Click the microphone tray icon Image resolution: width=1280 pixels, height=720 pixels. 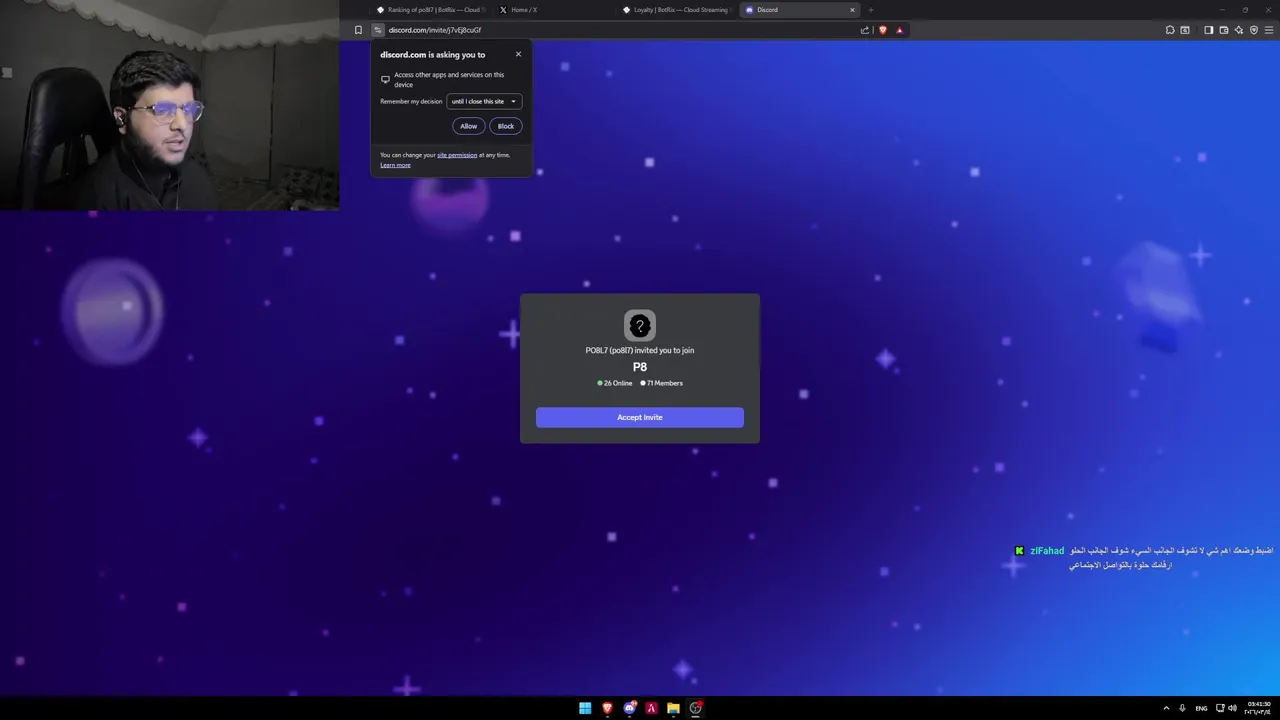click(x=1182, y=708)
